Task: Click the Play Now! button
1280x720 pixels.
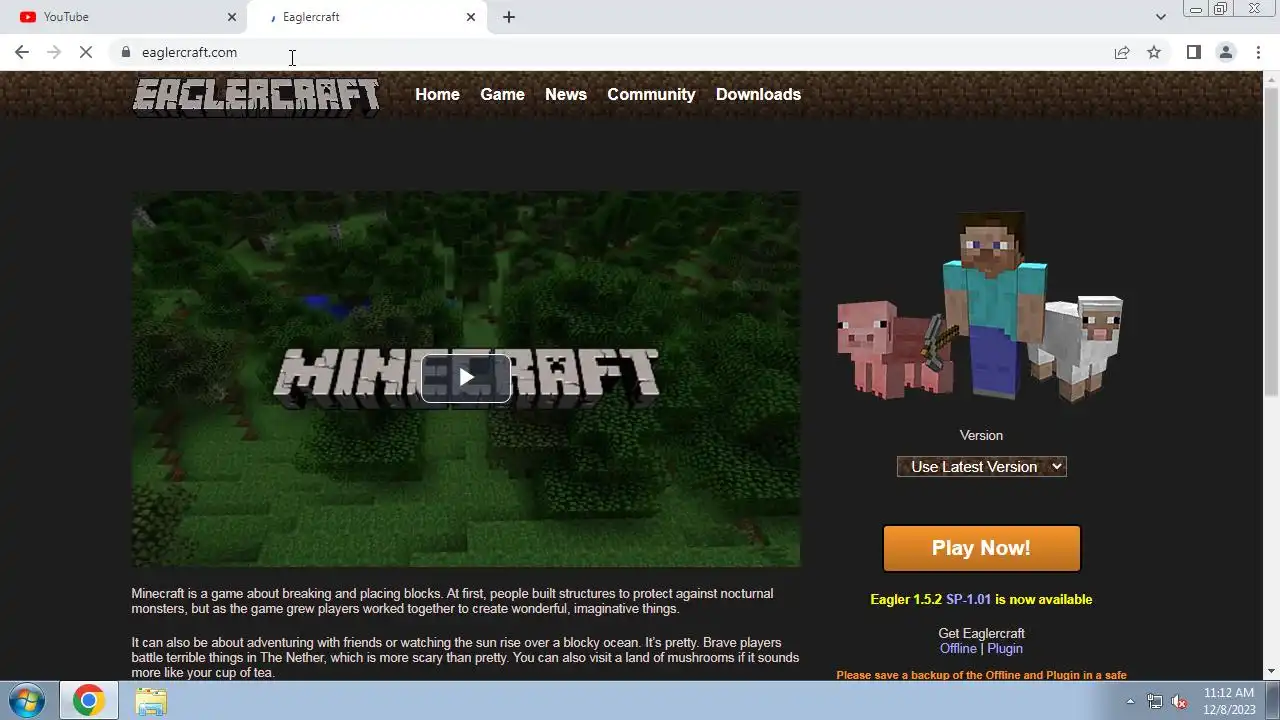Action: pos(982,548)
